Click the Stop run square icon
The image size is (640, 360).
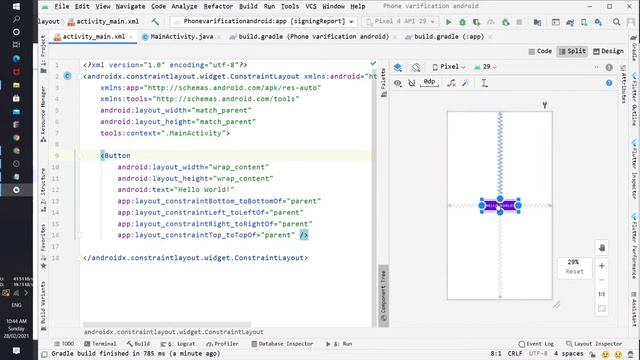(x=519, y=22)
